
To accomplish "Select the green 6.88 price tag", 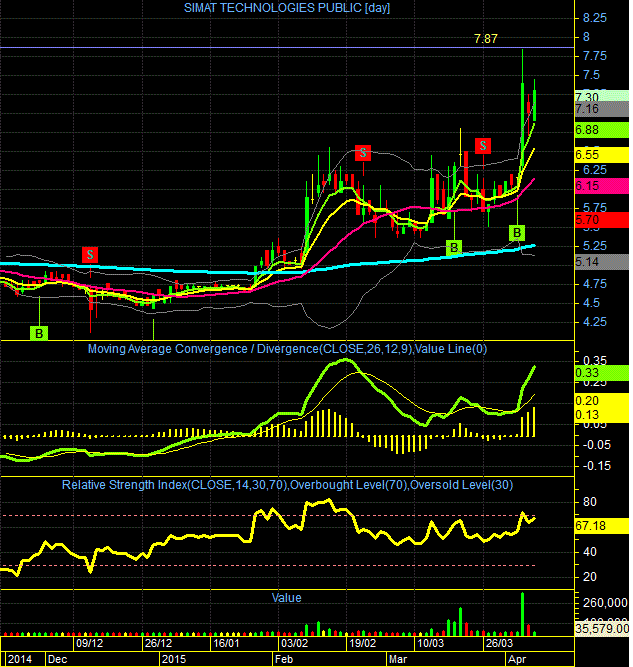I will point(602,130).
